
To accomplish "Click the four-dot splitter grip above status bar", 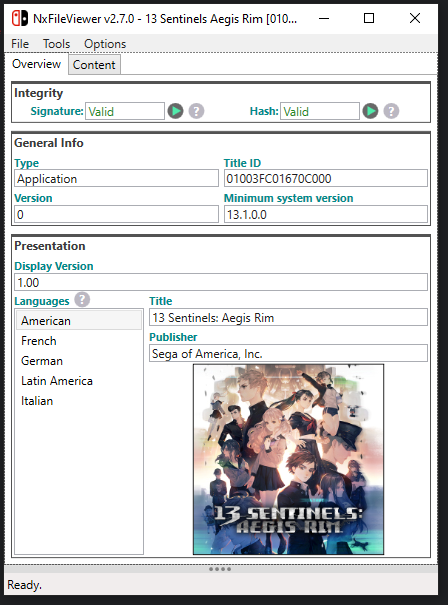I will point(220,569).
